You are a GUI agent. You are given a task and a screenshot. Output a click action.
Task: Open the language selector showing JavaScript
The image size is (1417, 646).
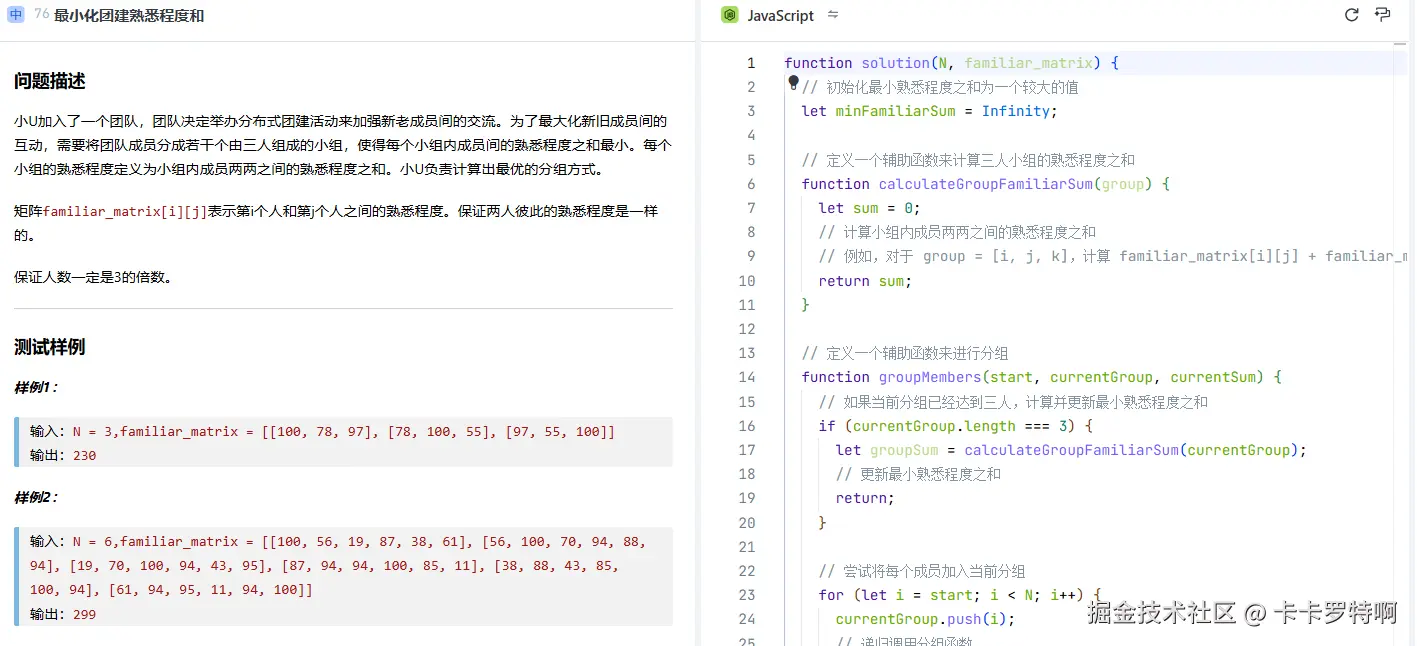(779, 15)
